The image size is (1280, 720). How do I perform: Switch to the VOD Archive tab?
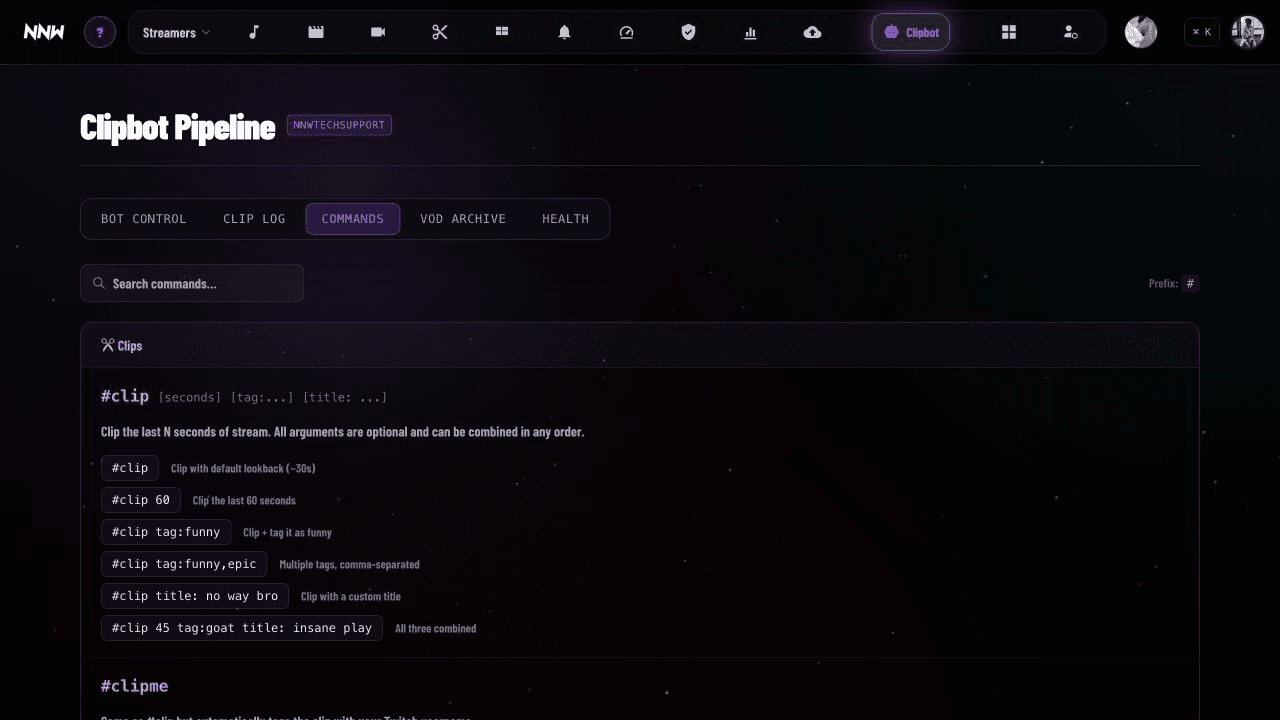pos(463,219)
